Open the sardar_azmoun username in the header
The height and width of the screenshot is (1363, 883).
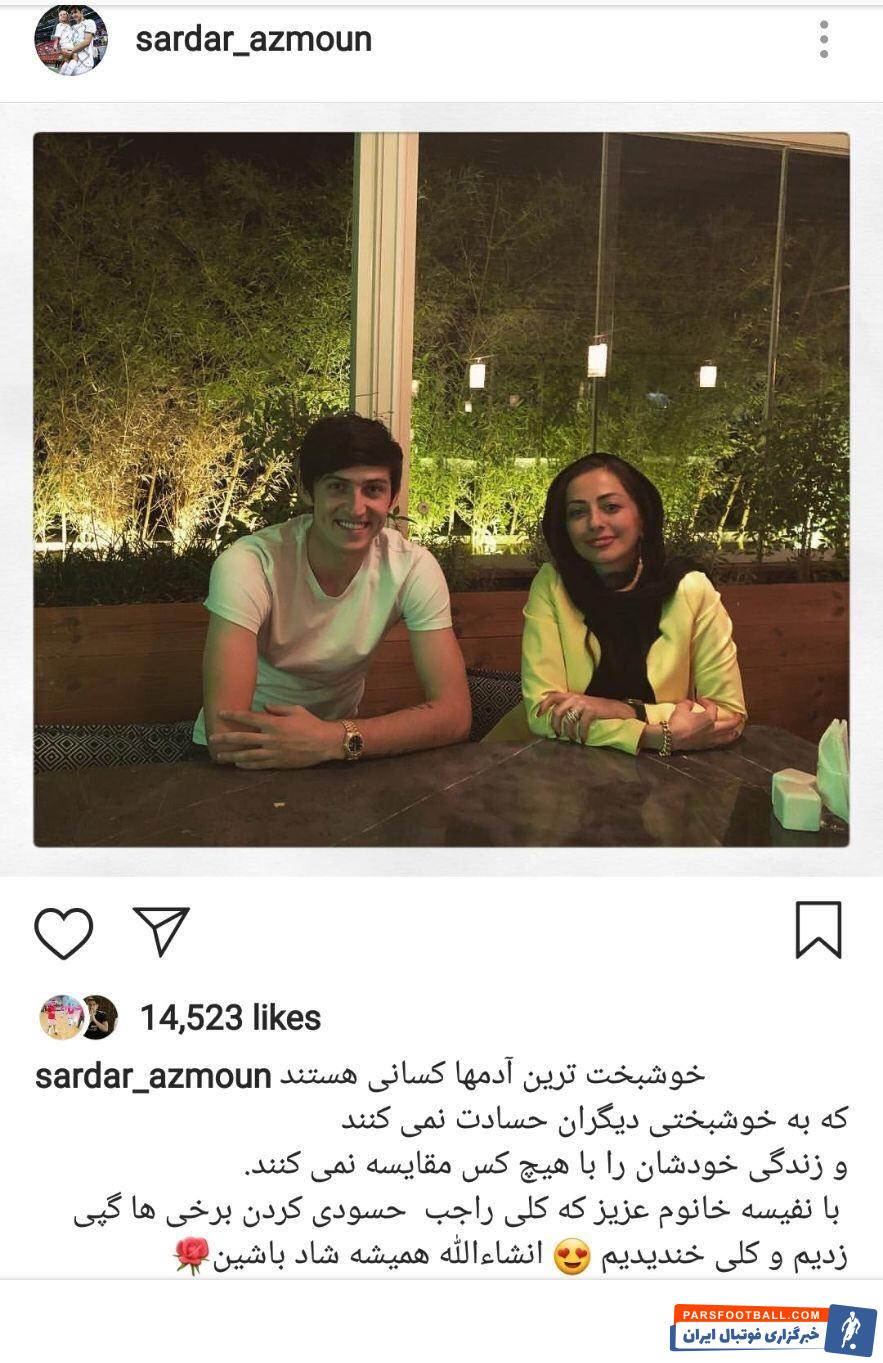tap(254, 39)
